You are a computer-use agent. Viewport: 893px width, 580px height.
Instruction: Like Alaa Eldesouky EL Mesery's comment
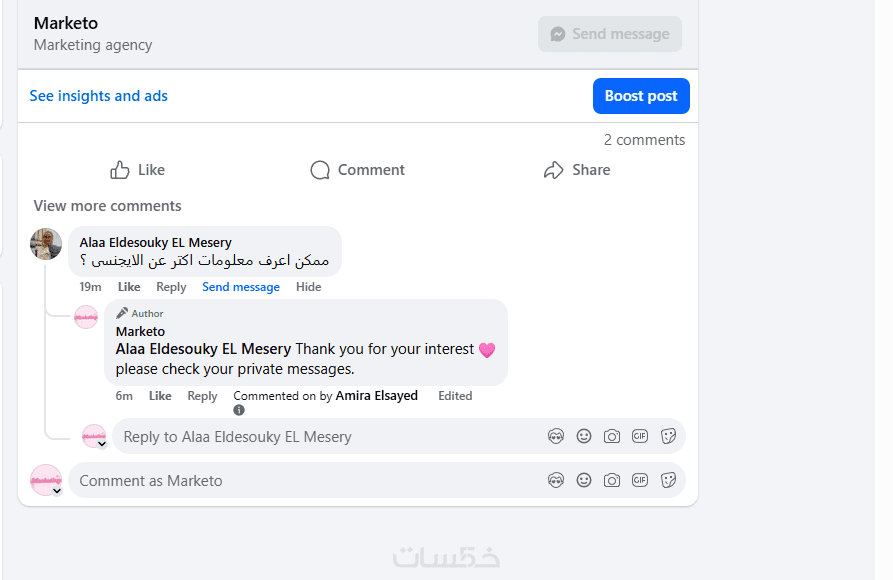click(x=129, y=287)
